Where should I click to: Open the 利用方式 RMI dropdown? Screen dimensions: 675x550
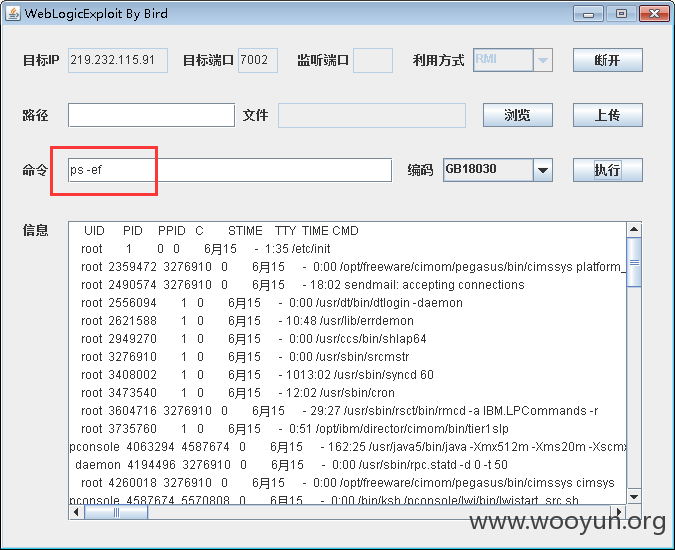(543, 60)
